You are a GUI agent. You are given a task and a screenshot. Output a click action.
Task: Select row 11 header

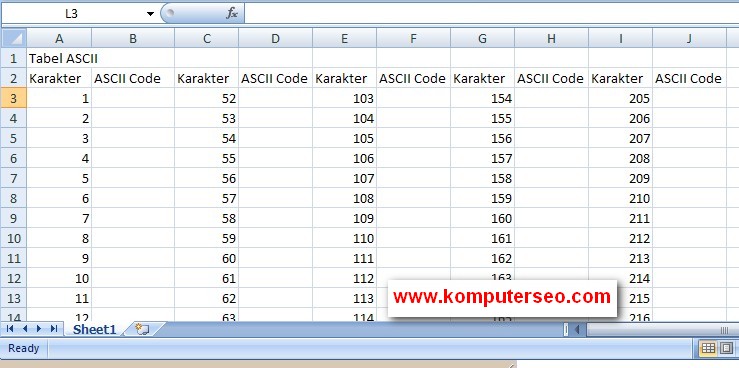[14, 258]
